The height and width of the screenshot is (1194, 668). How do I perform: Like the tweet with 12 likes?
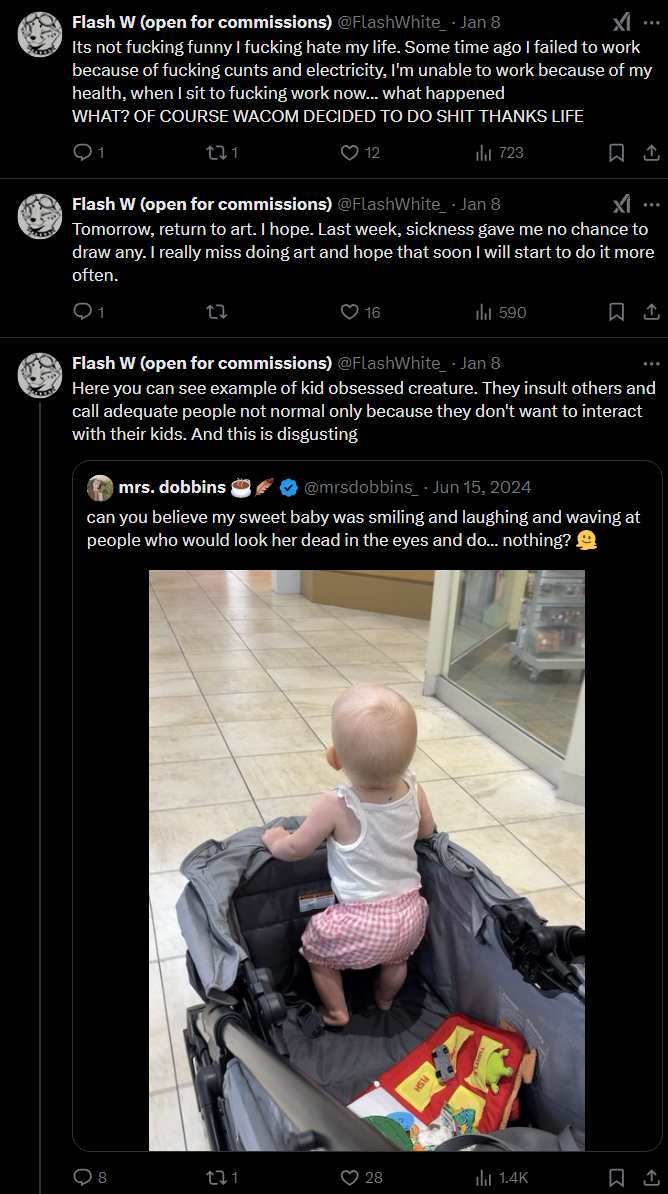[350, 153]
